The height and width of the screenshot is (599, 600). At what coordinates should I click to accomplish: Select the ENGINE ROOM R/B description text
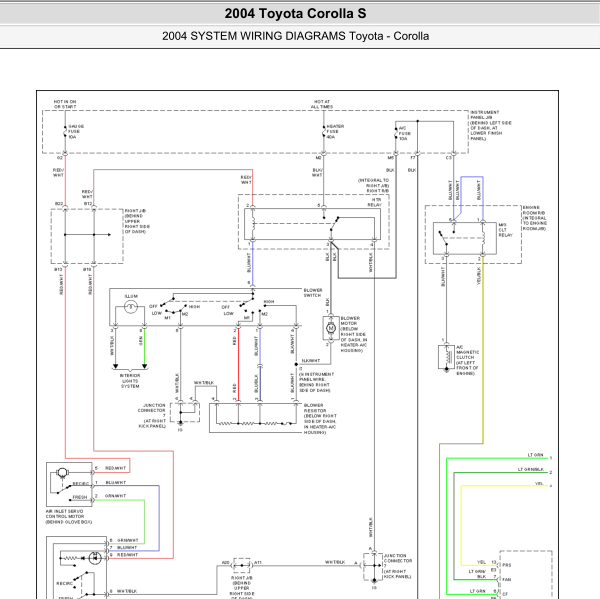[x=535, y=218]
